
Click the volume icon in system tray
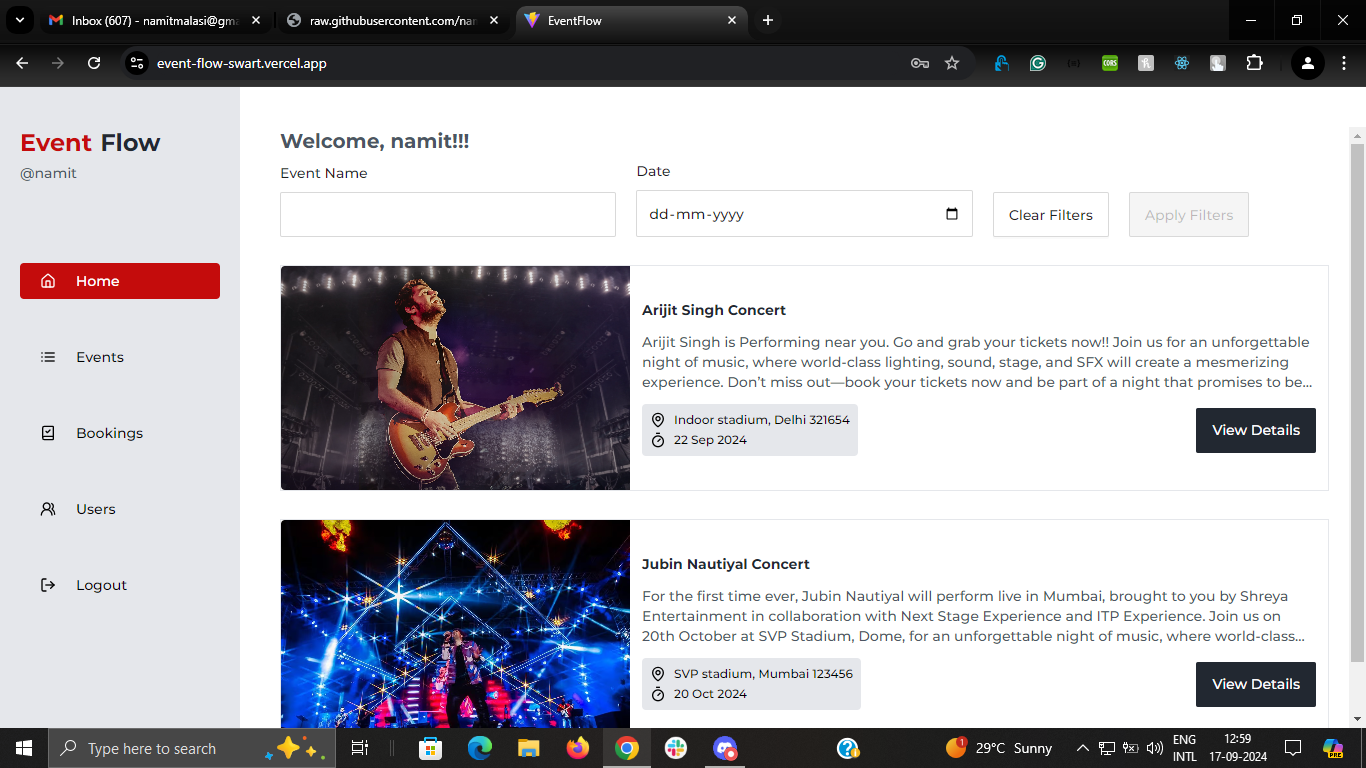[1155, 748]
